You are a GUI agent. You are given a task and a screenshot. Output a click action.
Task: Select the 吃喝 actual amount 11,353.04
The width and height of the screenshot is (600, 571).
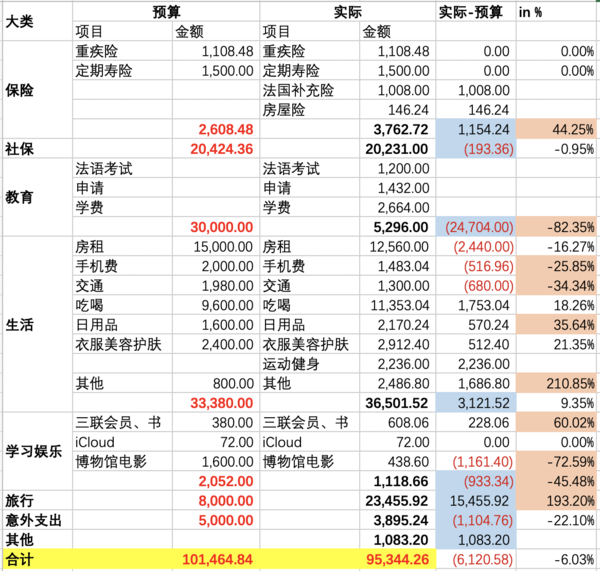[x=398, y=305]
